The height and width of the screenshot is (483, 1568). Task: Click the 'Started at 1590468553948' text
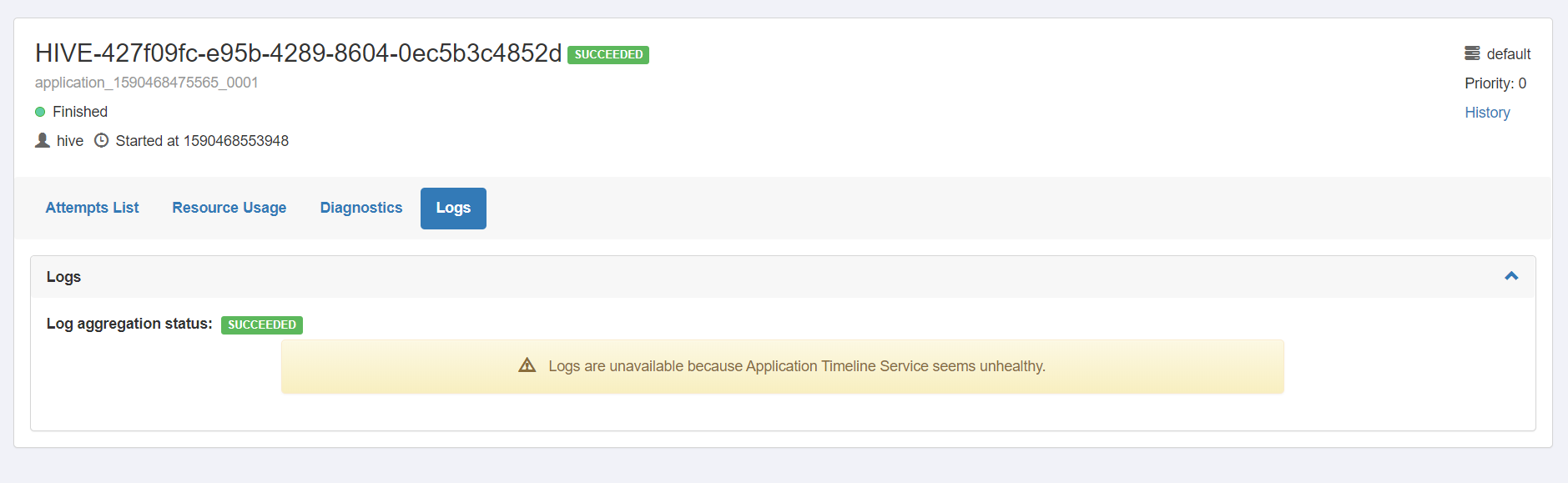[202, 141]
